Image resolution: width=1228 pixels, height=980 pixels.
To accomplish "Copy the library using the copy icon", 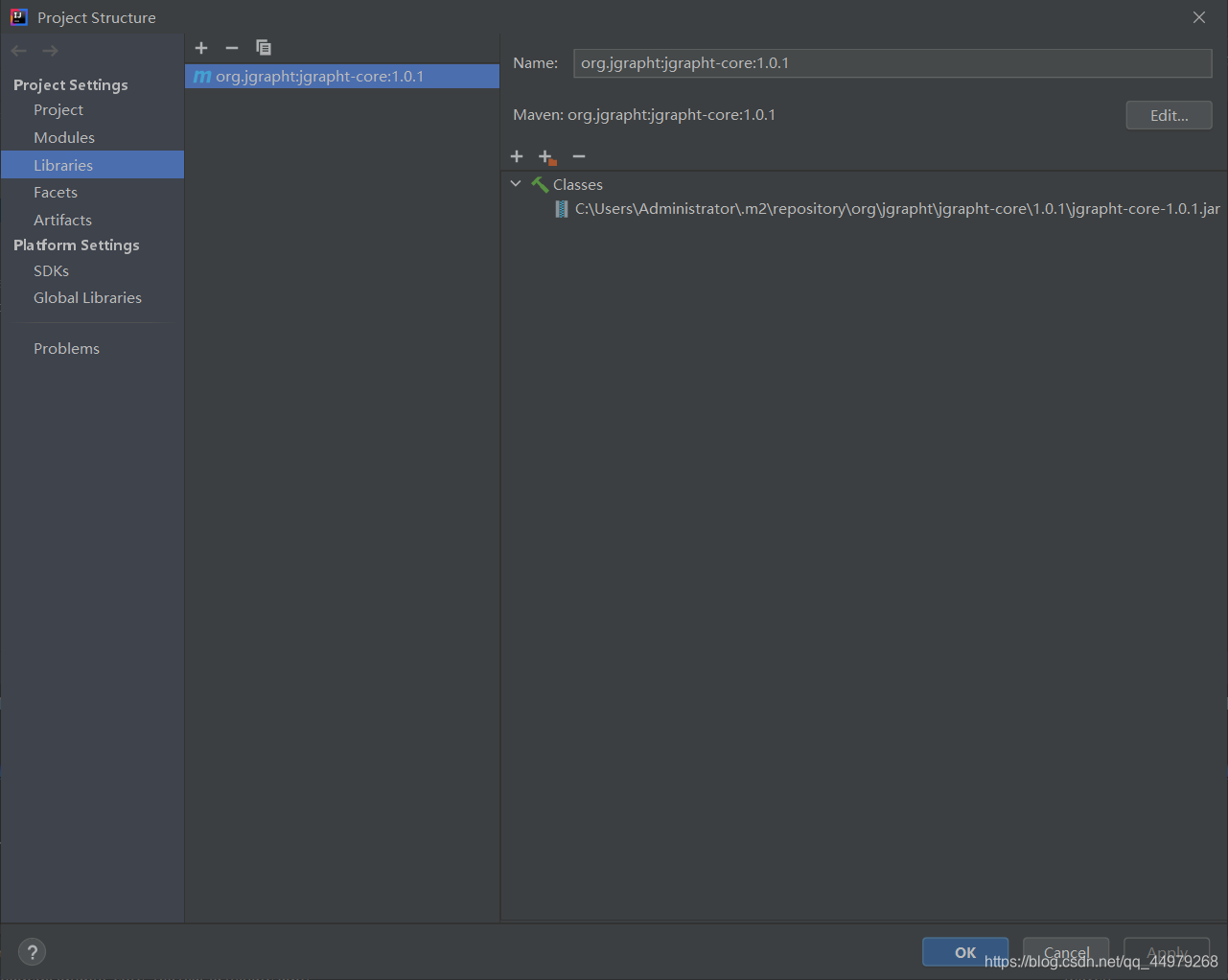I will tap(263, 47).
